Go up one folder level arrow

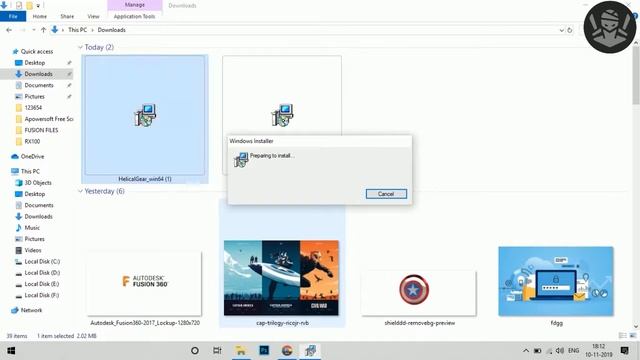43,30
